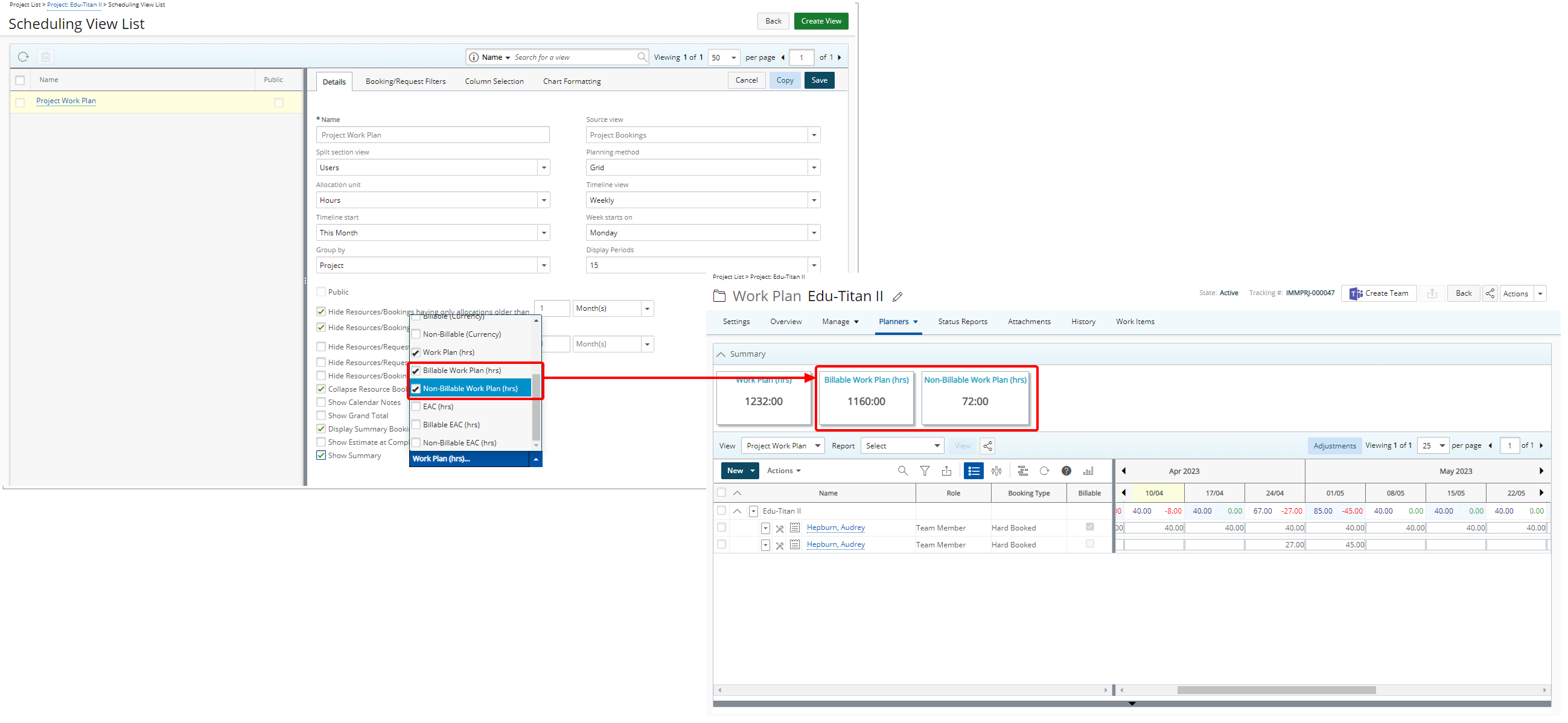Share the selected view using icon beside View button
The height and width of the screenshot is (723, 1568).
987,446
